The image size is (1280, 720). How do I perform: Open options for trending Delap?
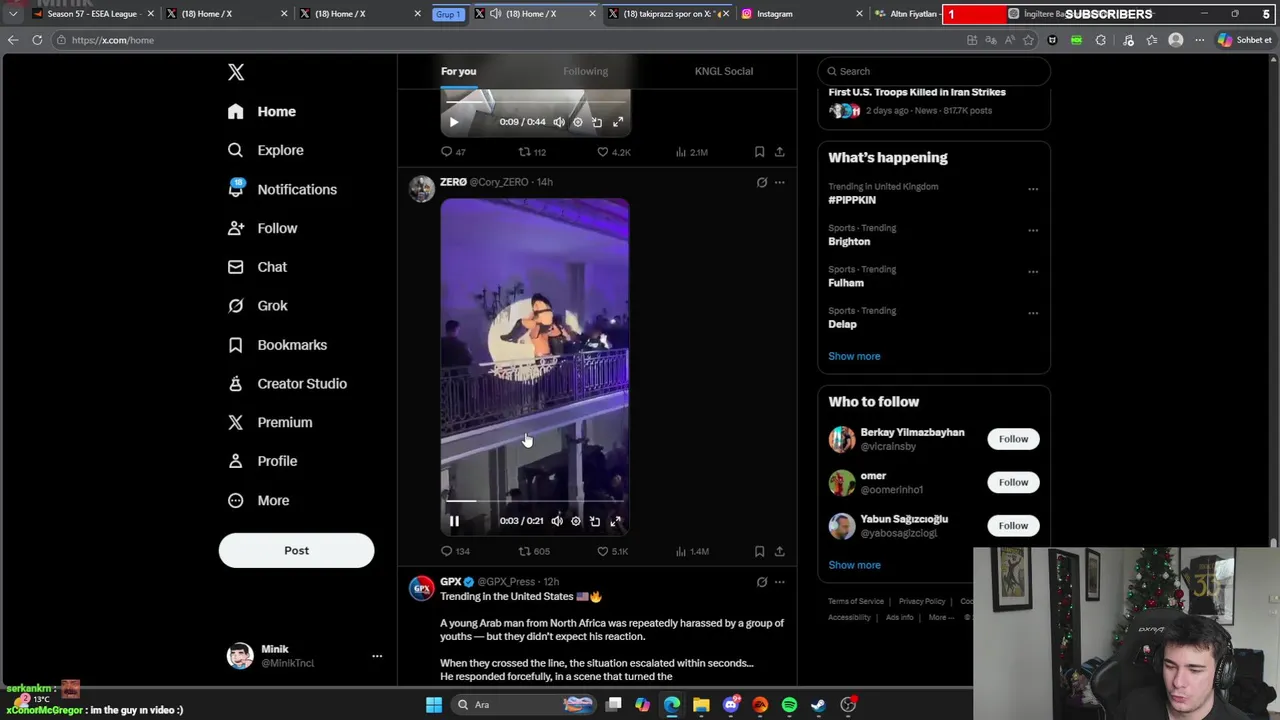tap(1033, 313)
